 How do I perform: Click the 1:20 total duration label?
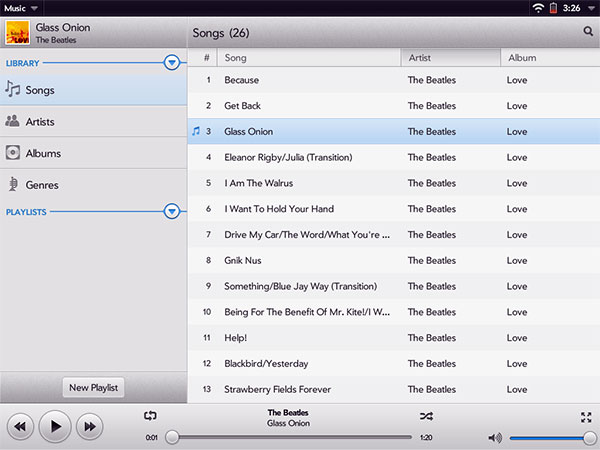tap(426, 437)
